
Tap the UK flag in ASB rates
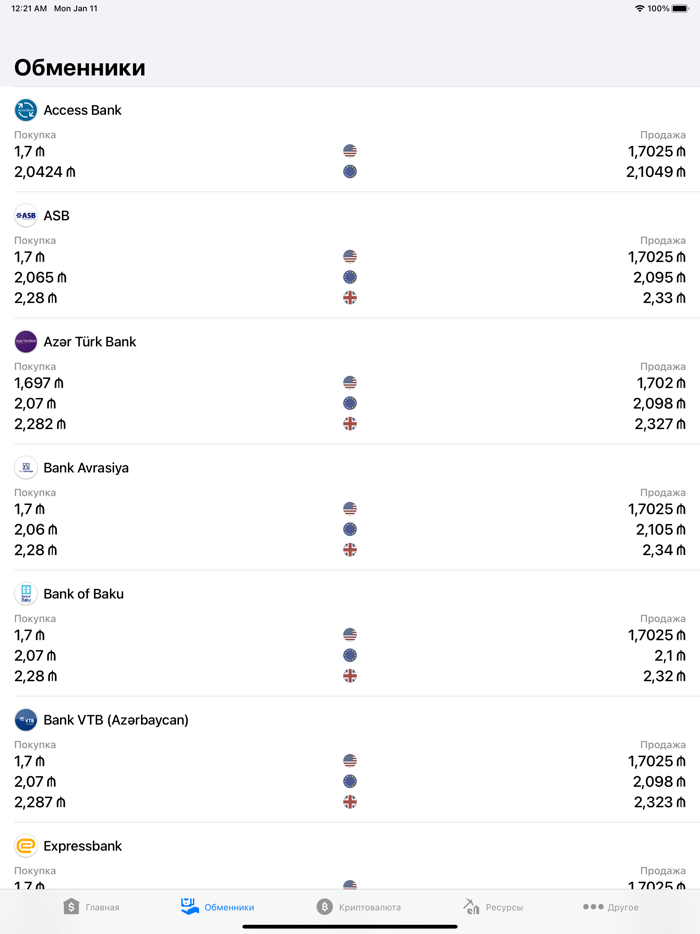[x=350, y=298]
